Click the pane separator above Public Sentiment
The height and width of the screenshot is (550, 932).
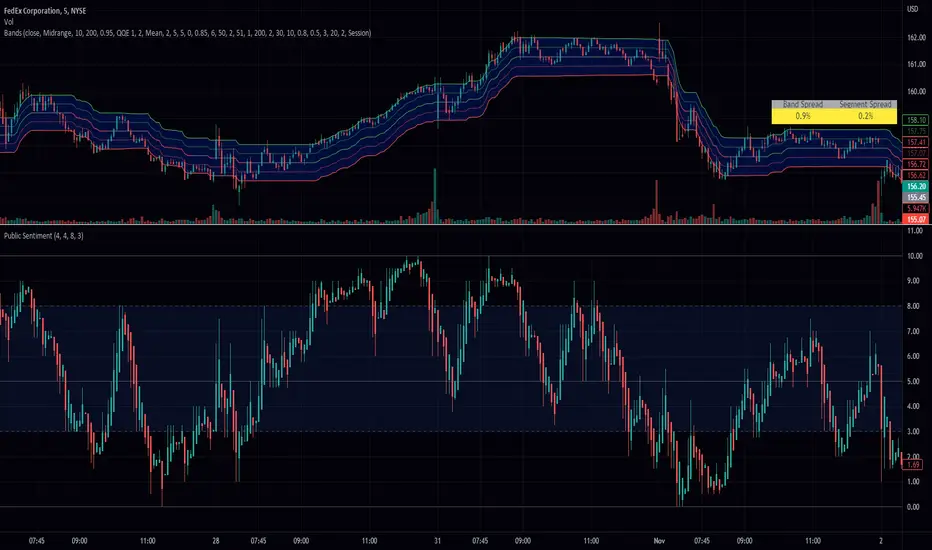tap(452, 225)
